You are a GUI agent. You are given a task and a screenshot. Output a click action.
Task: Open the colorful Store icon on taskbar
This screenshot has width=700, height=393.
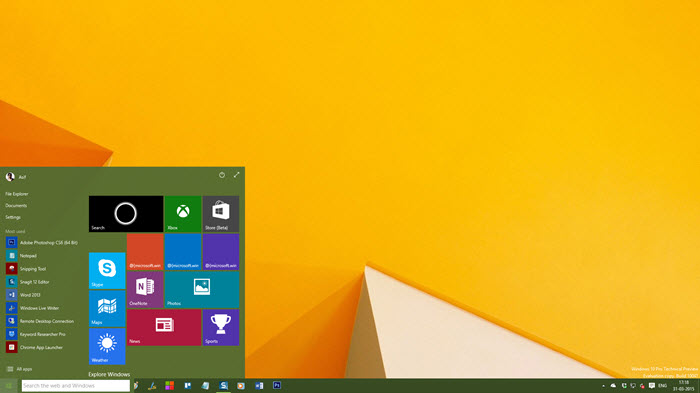(170, 386)
